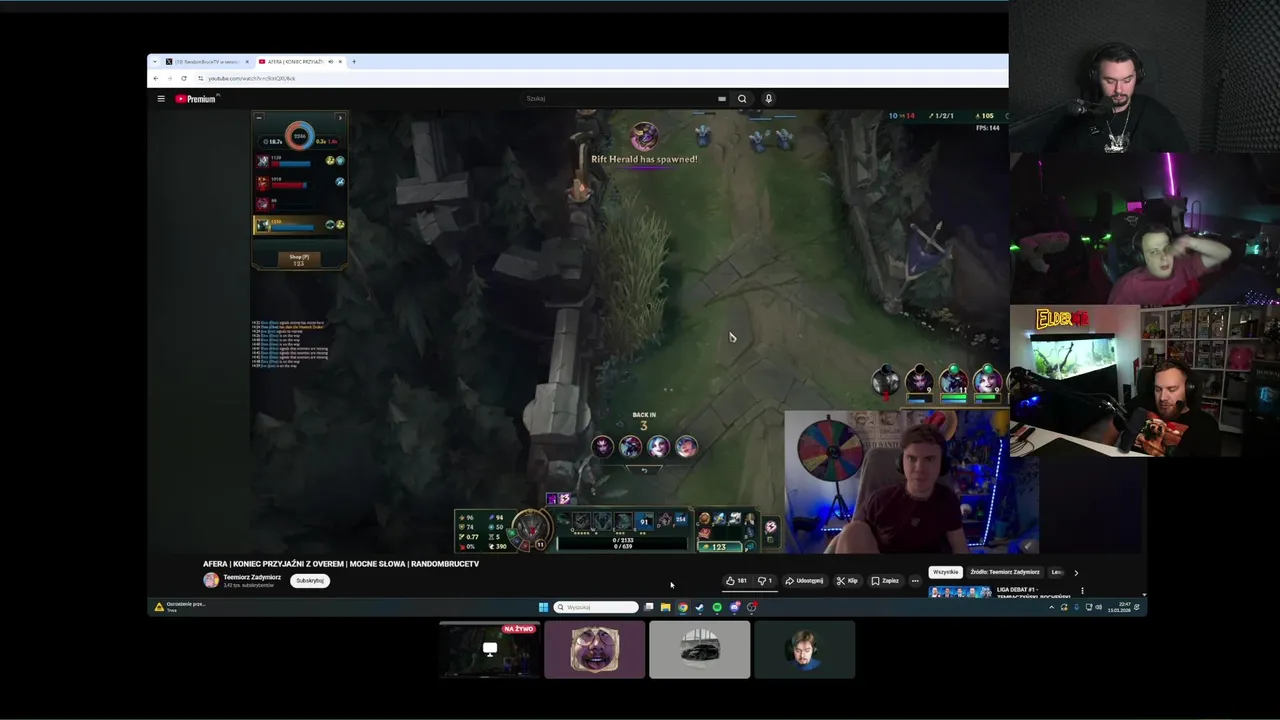Open the 'LIGA DEBAT #1' suggested video thumbnail

[x=960, y=592]
